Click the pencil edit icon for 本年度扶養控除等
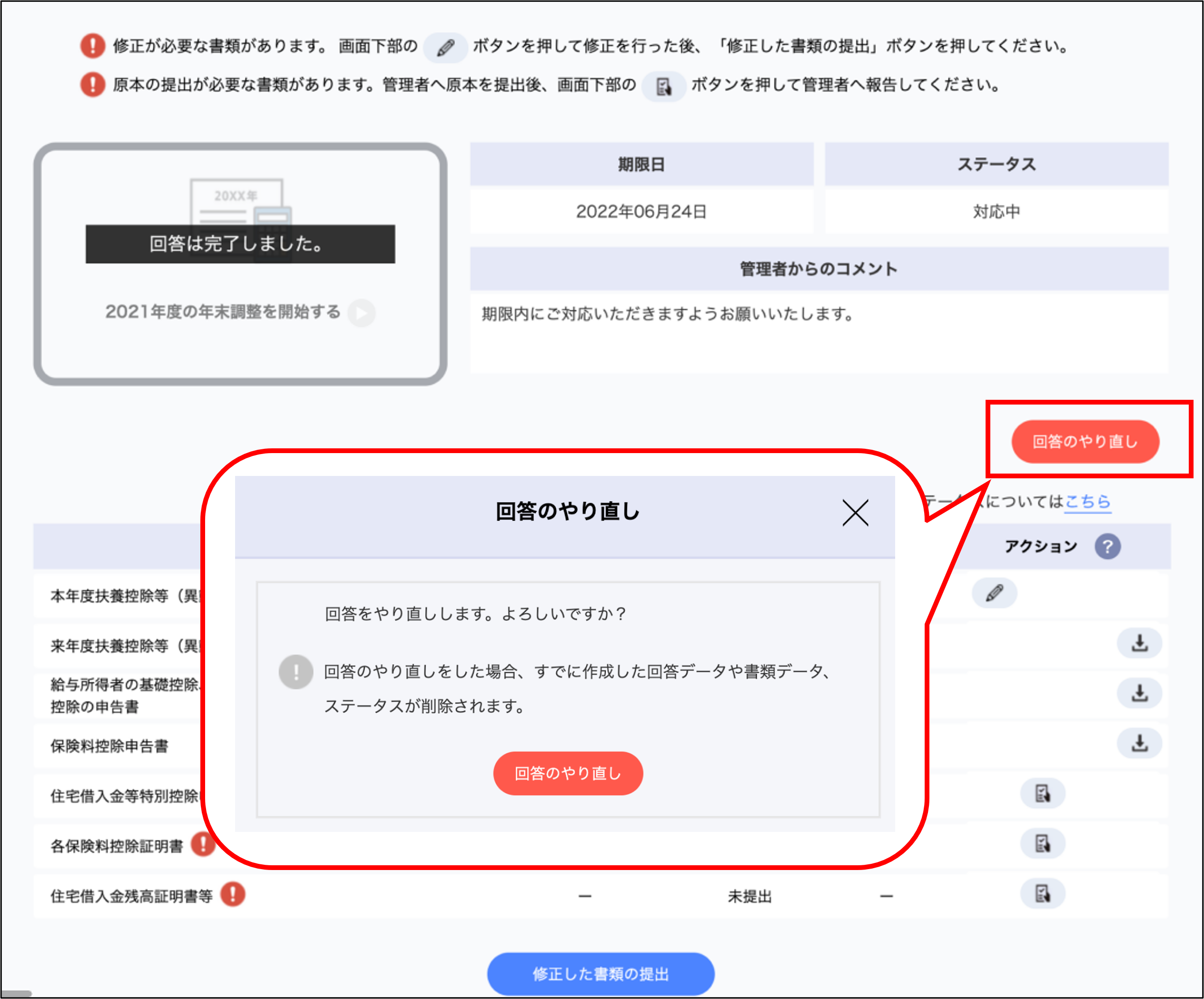This screenshot has height=999, width=1204. point(995,593)
